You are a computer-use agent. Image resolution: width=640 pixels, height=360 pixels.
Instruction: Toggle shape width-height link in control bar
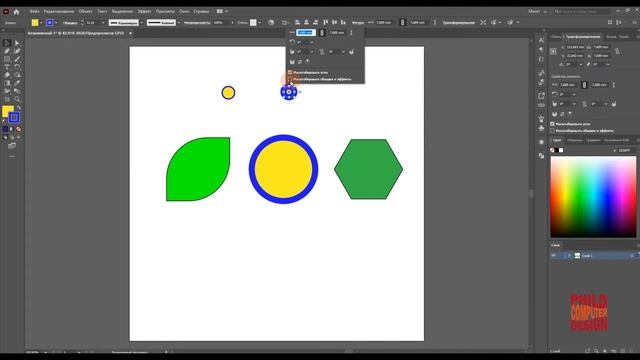click(402, 22)
